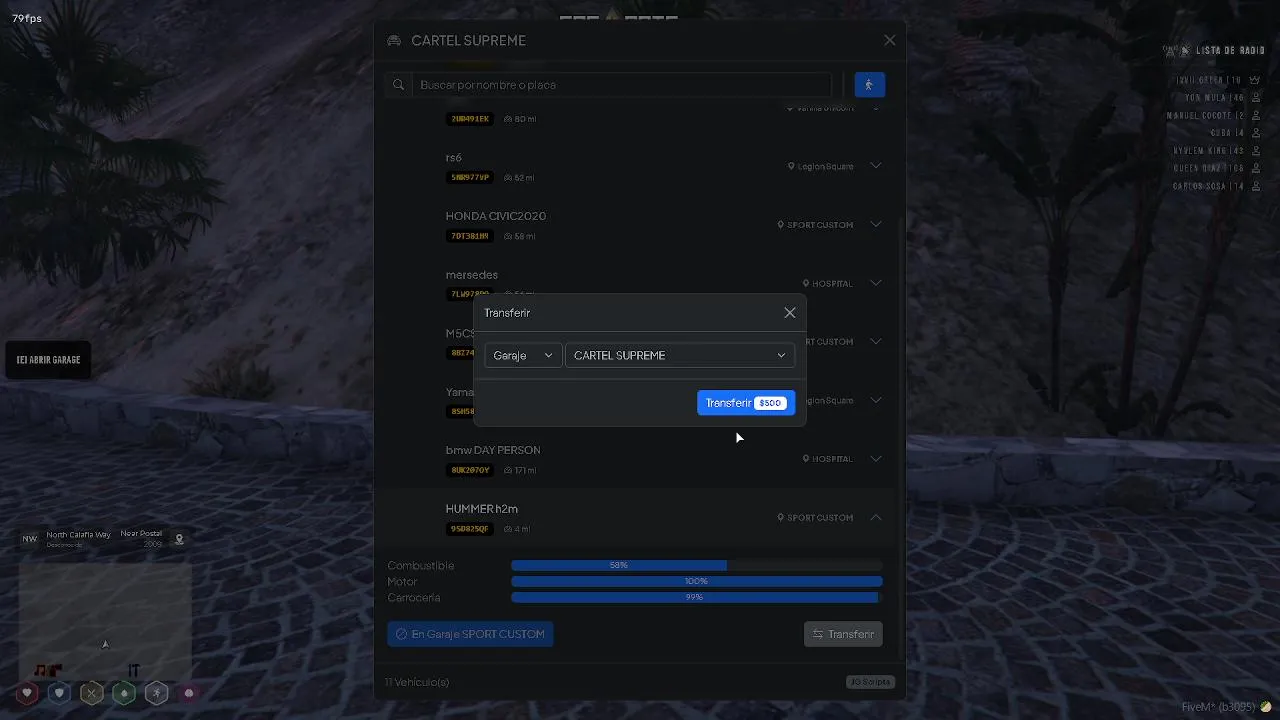The image size is (1280, 720).
Task: Open the Garaje type dropdown
Action: tap(523, 355)
